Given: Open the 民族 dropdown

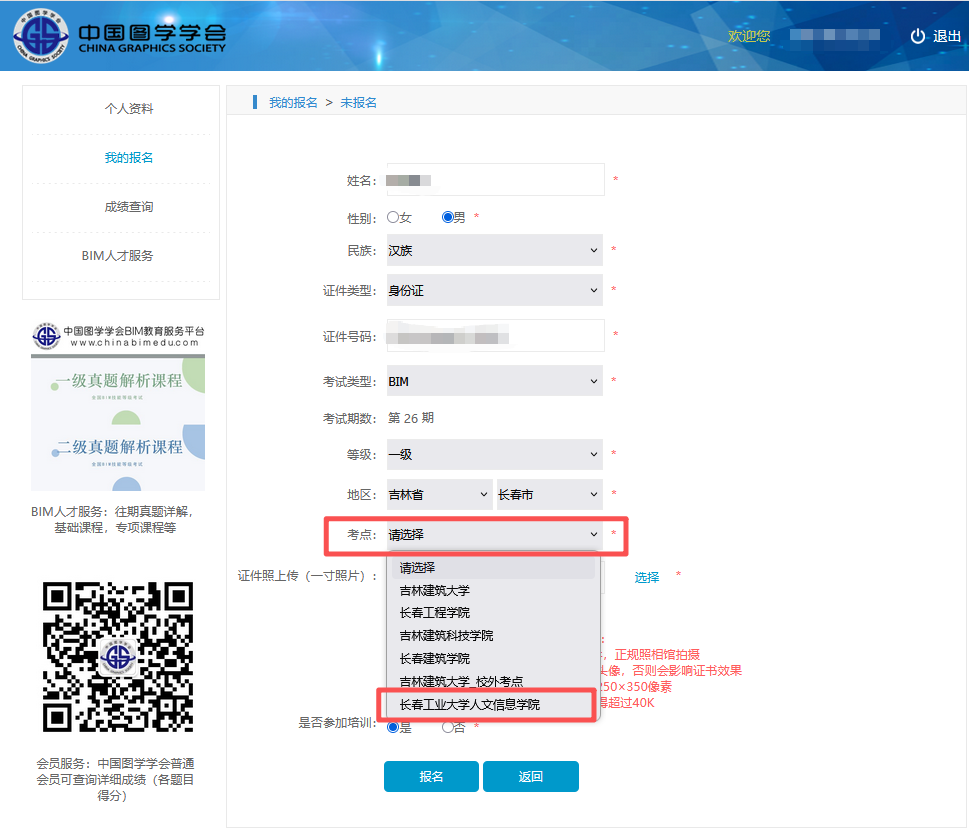Looking at the screenshot, I should (x=494, y=250).
